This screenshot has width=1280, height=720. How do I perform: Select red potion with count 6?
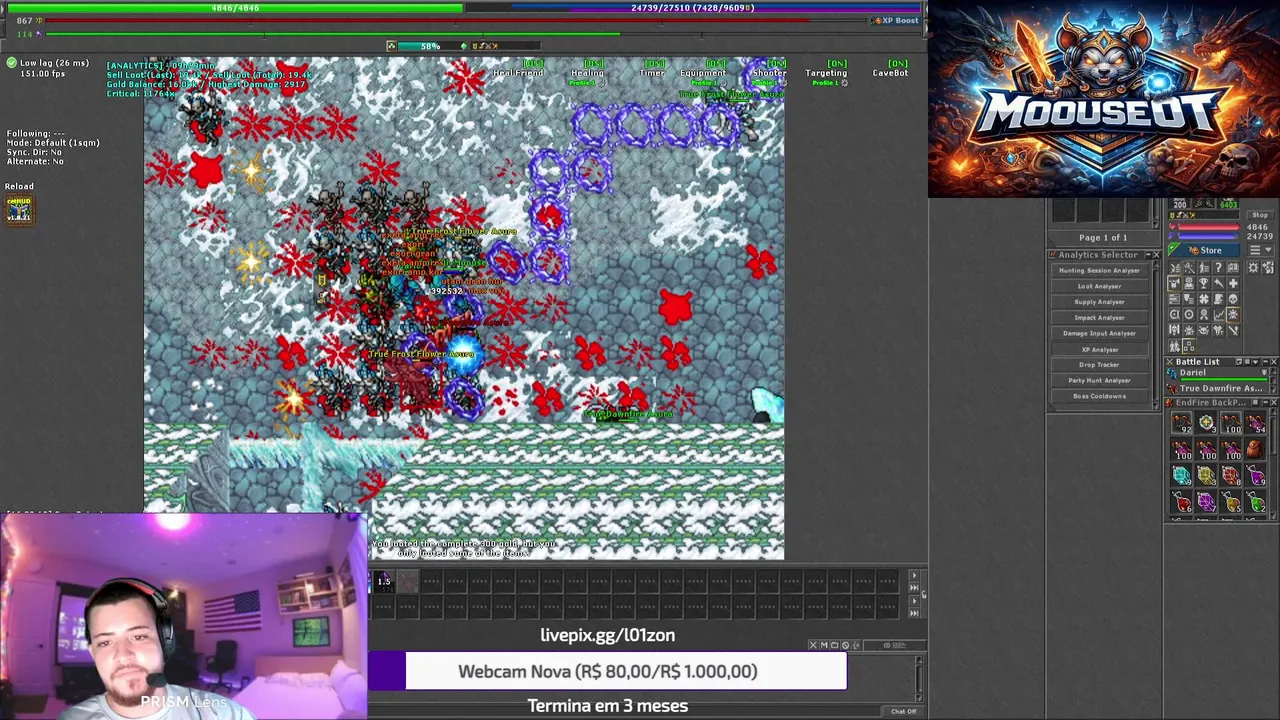click(1182, 502)
